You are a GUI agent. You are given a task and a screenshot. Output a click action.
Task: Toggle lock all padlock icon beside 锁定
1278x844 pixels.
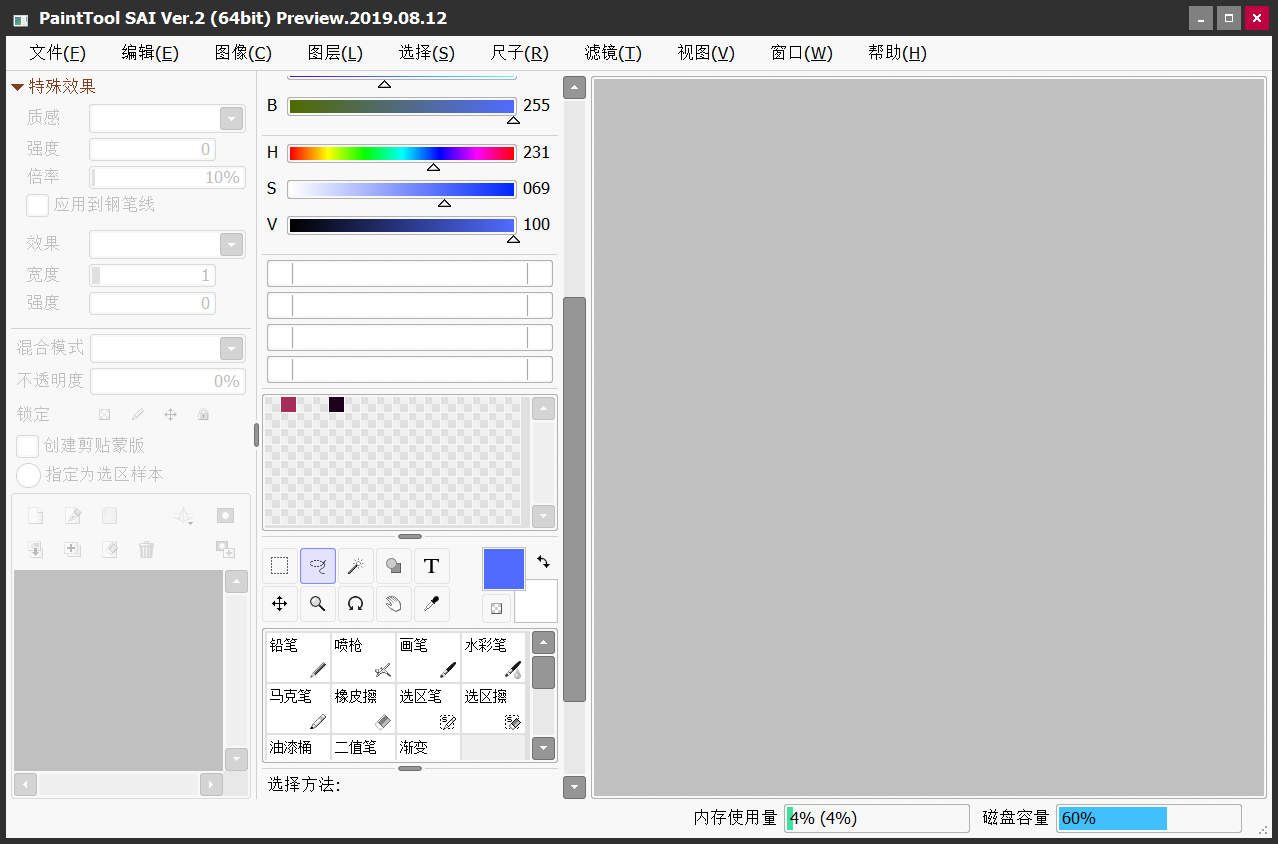pos(203,414)
